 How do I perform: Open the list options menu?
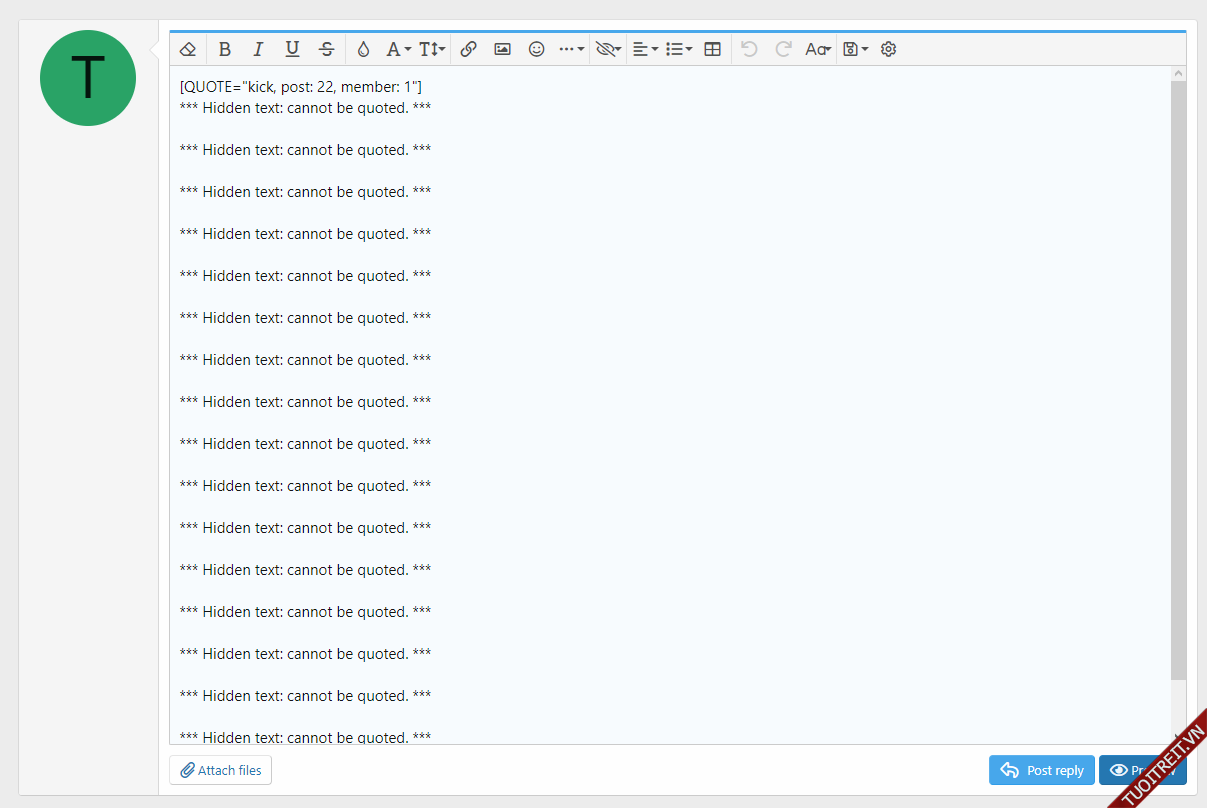(x=679, y=49)
